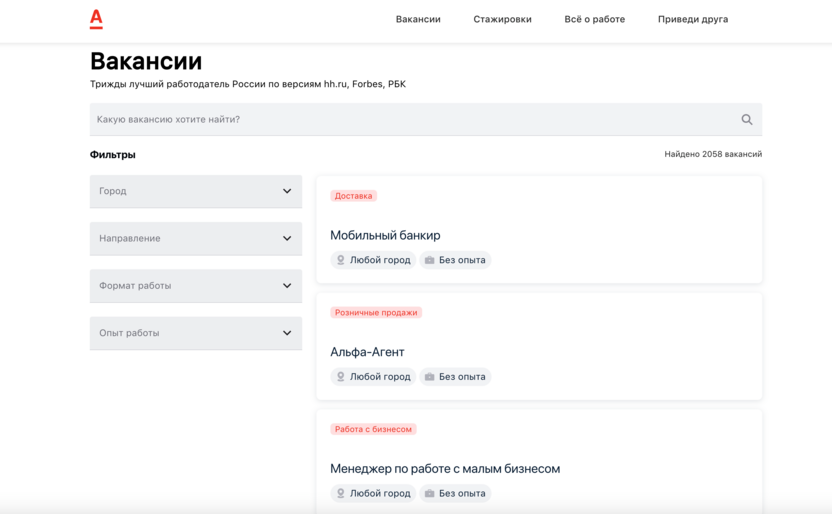The image size is (832, 514).
Task: Click Любой город chip on Менеджер card
Action: click(x=373, y=493)
